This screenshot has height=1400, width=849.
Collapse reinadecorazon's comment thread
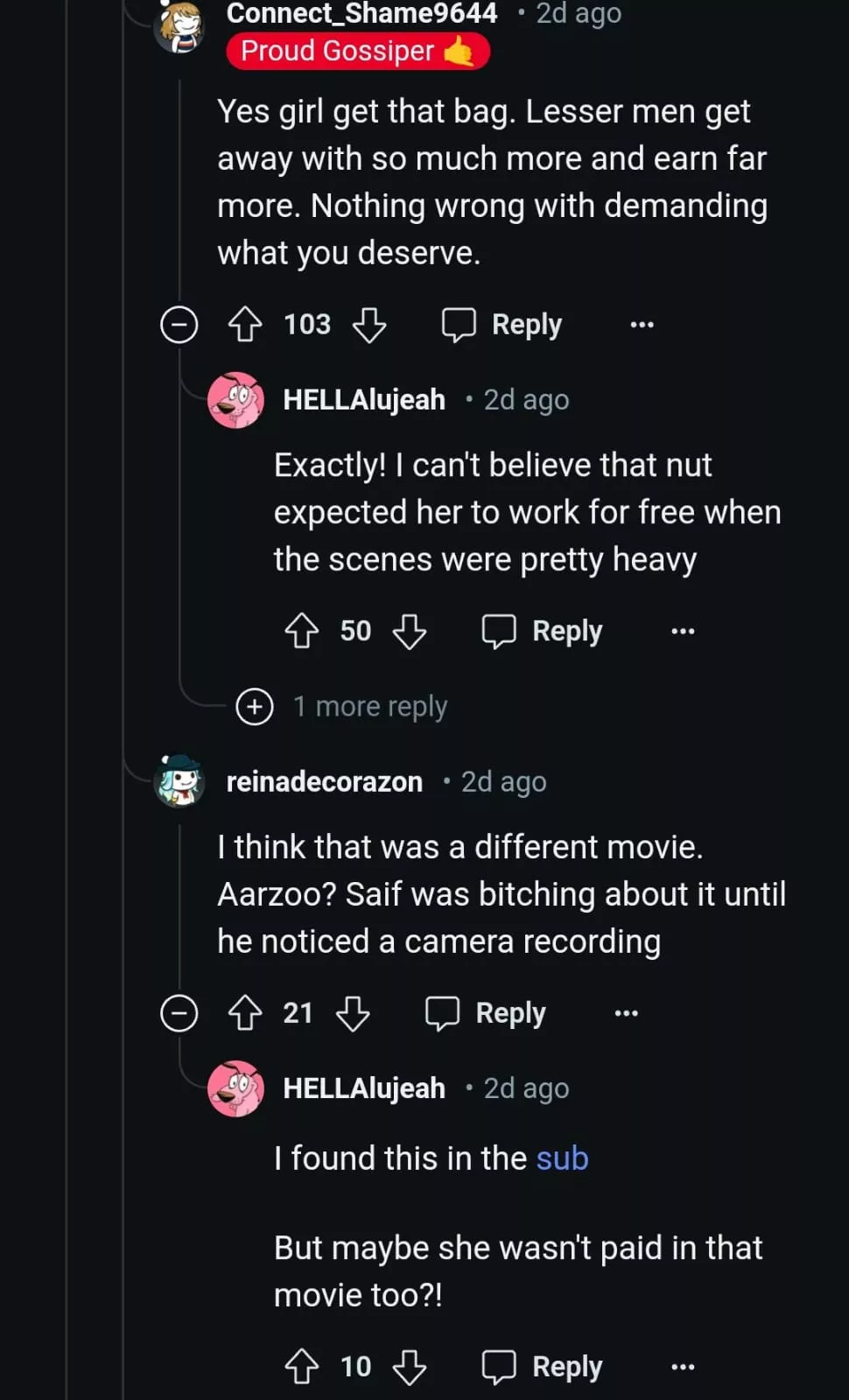pyautogui.click(x=179, y=1013)
